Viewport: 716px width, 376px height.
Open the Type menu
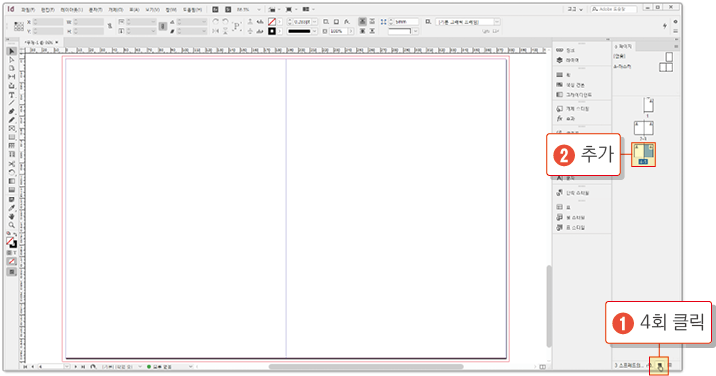(95, 10)
